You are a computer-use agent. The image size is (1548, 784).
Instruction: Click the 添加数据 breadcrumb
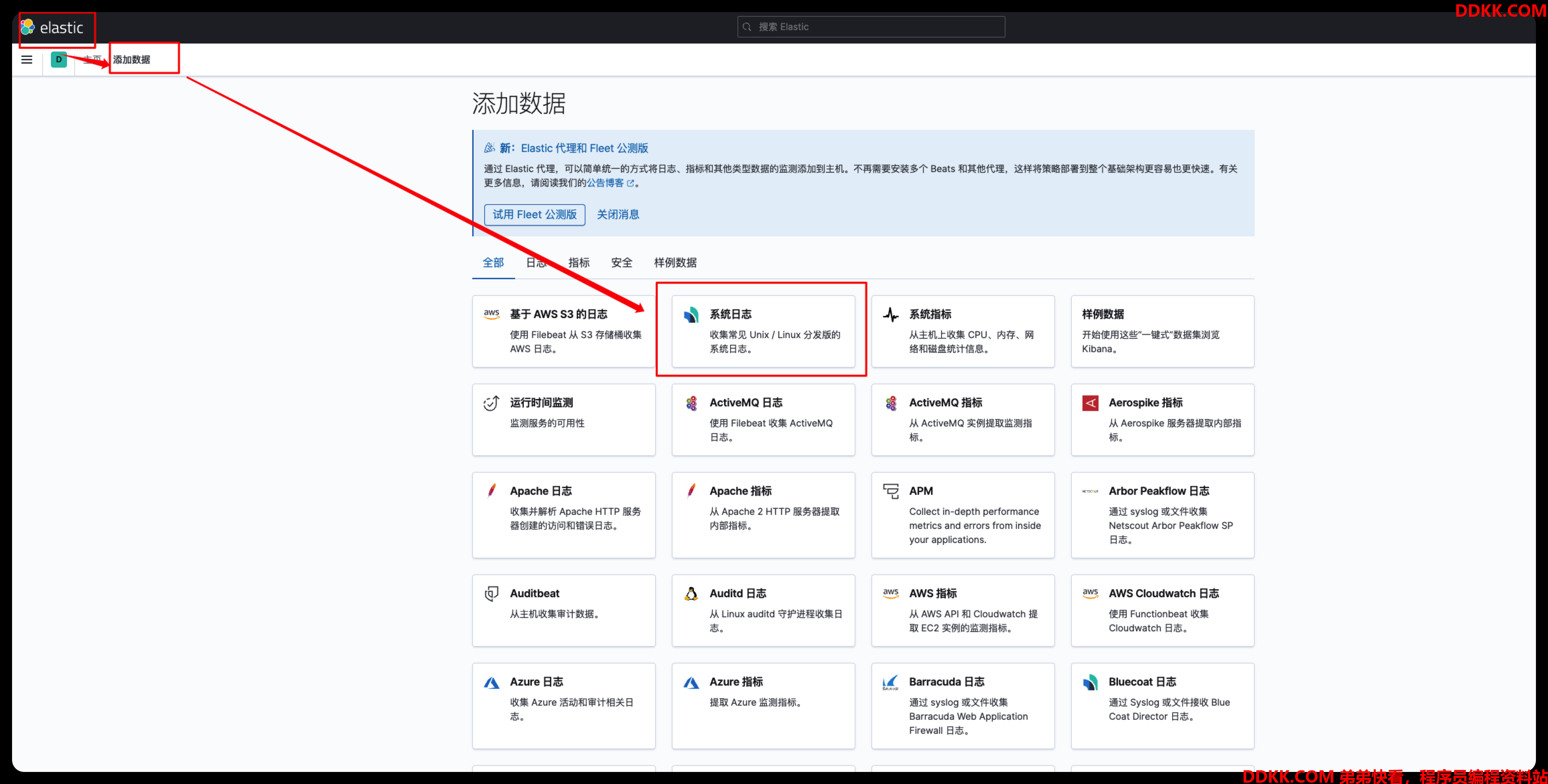pos(132,60)
